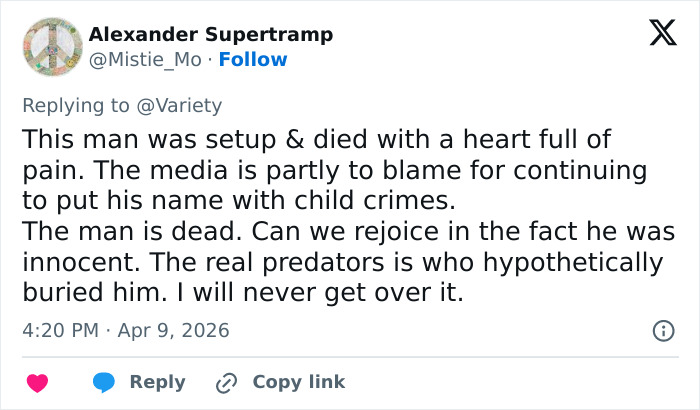Click the blue reply speech bubble icon
The height and width of the screenshot is (410, 700).
pos(104,383)
